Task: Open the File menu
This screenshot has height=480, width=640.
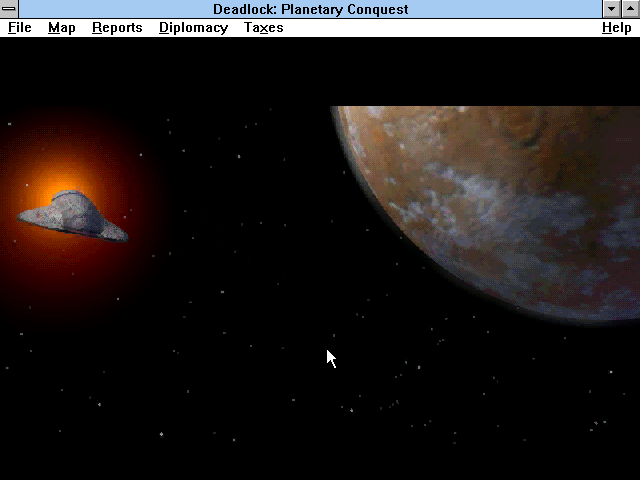Action: (20, 28)
